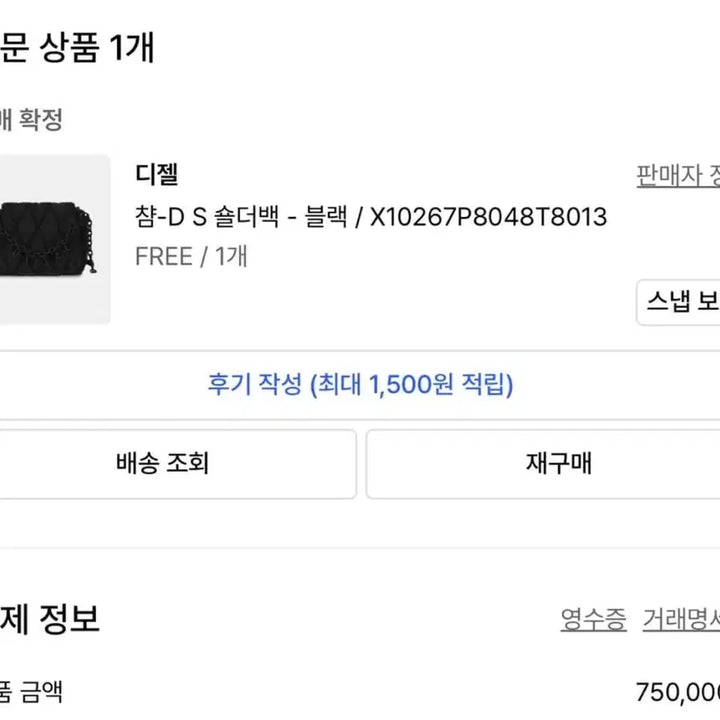Screen dimensions: 720x720
Task: Click the FREE / 1개 option text
Action: pyautogui.click(x=191, y=256)
